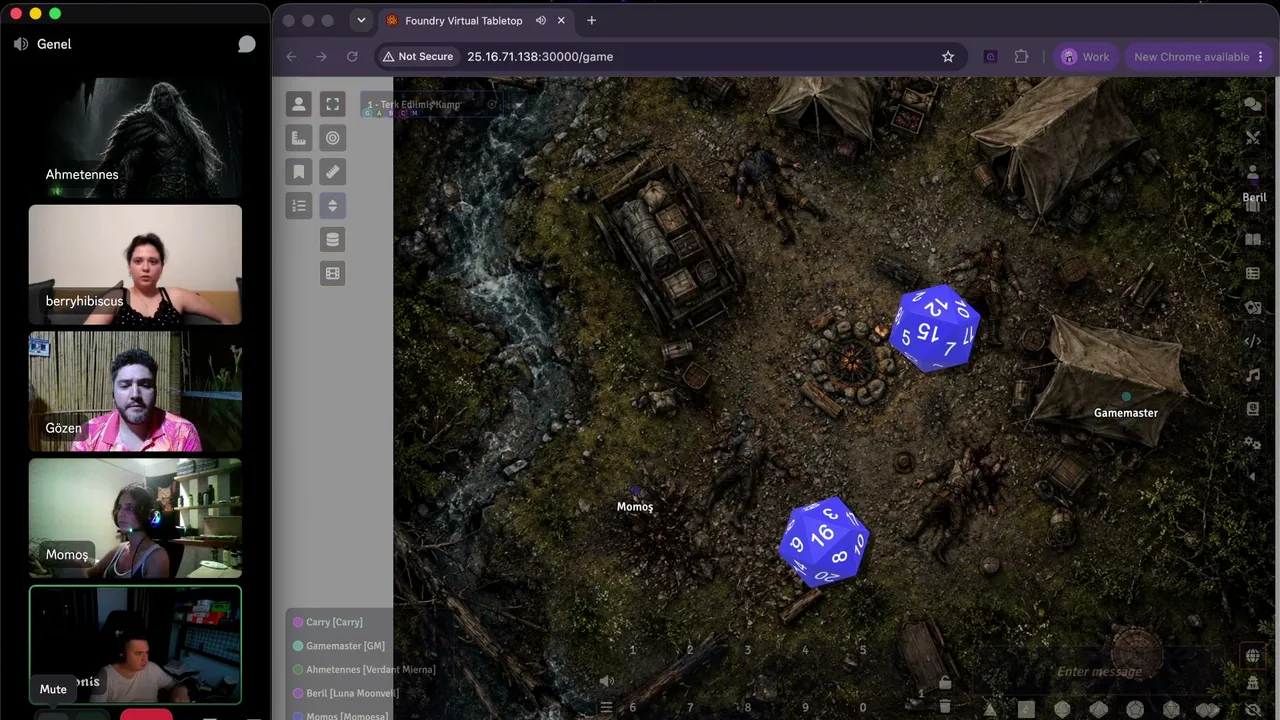Roll the d100 double dice icon
This screenshot has height=720, width=1280.
pyautogui.click(x=1208, y=710)
